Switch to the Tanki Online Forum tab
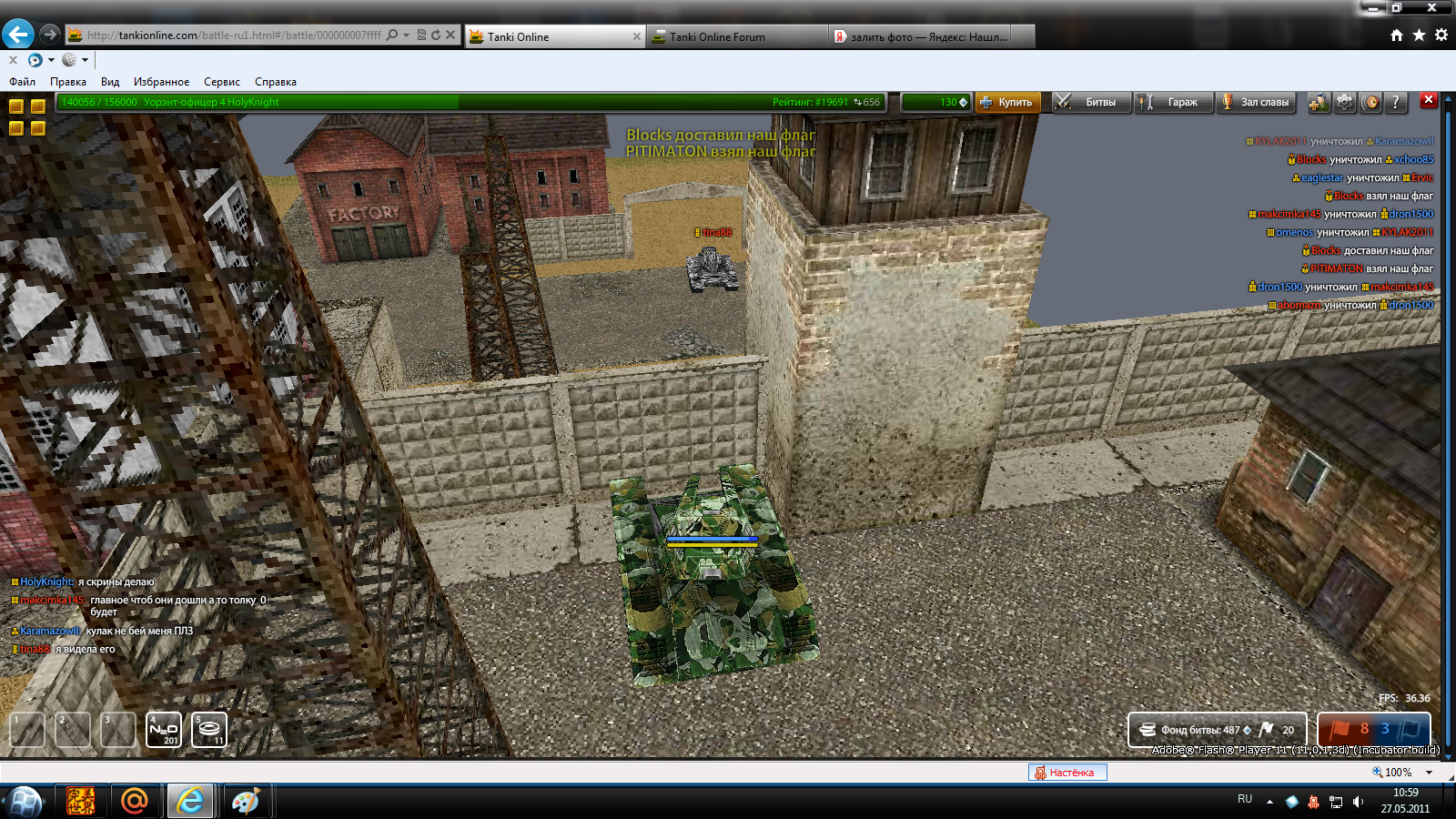The height and width of the screenshot is (819, 1456). (737, 36)
